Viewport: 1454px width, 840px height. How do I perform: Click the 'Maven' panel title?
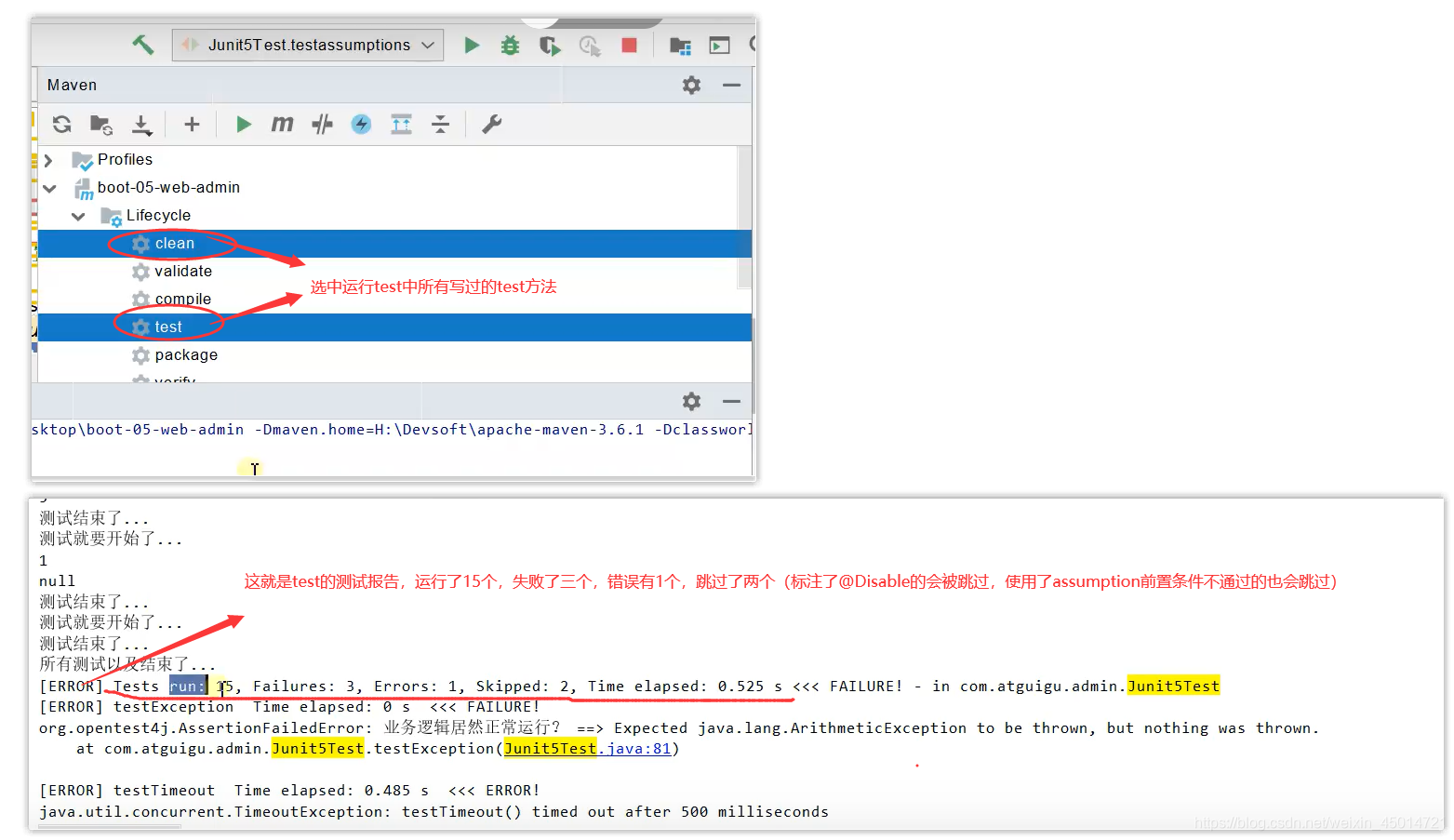tap(72, 85)
